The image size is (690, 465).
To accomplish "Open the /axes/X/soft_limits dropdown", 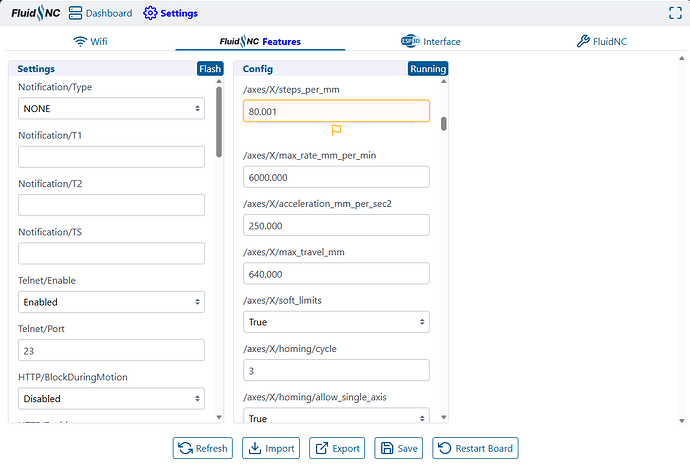I will [336, 322].
